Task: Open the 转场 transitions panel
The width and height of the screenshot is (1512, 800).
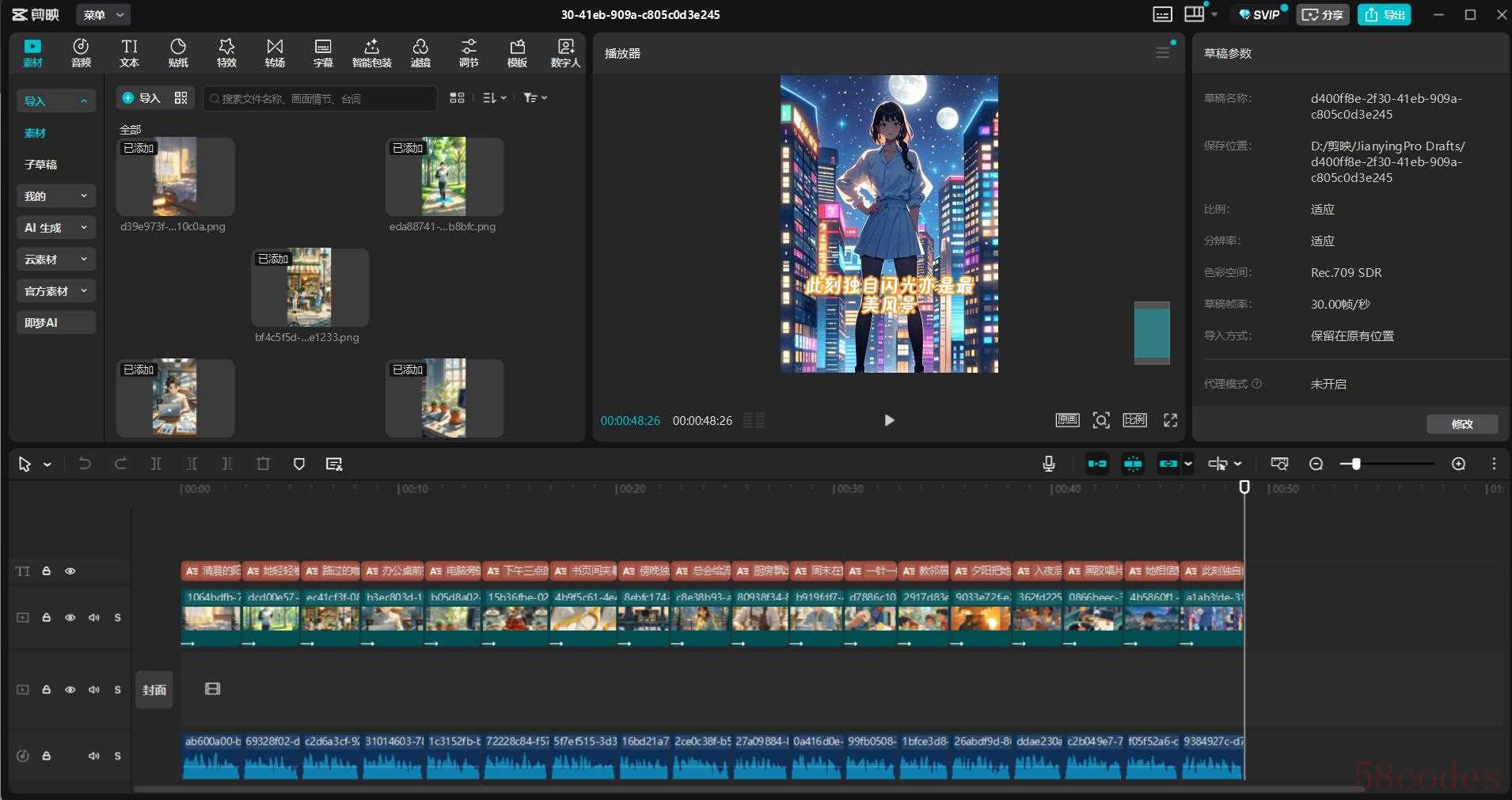Action: click(275, 52)
